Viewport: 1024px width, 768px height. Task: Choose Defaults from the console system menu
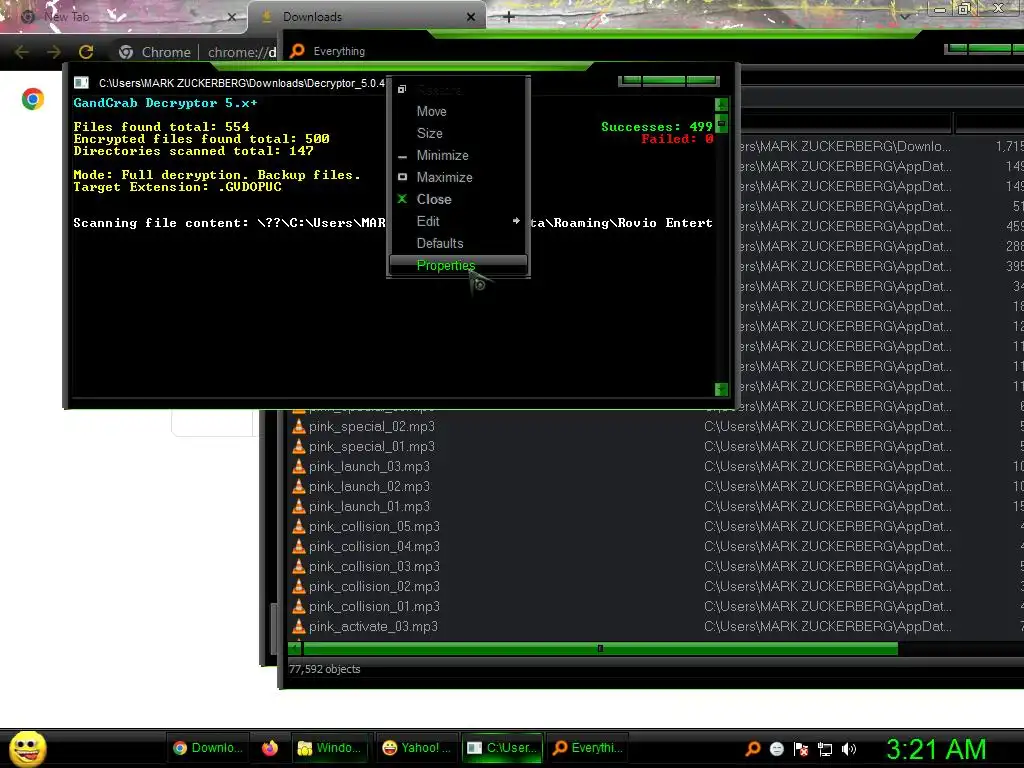[440, 243]
